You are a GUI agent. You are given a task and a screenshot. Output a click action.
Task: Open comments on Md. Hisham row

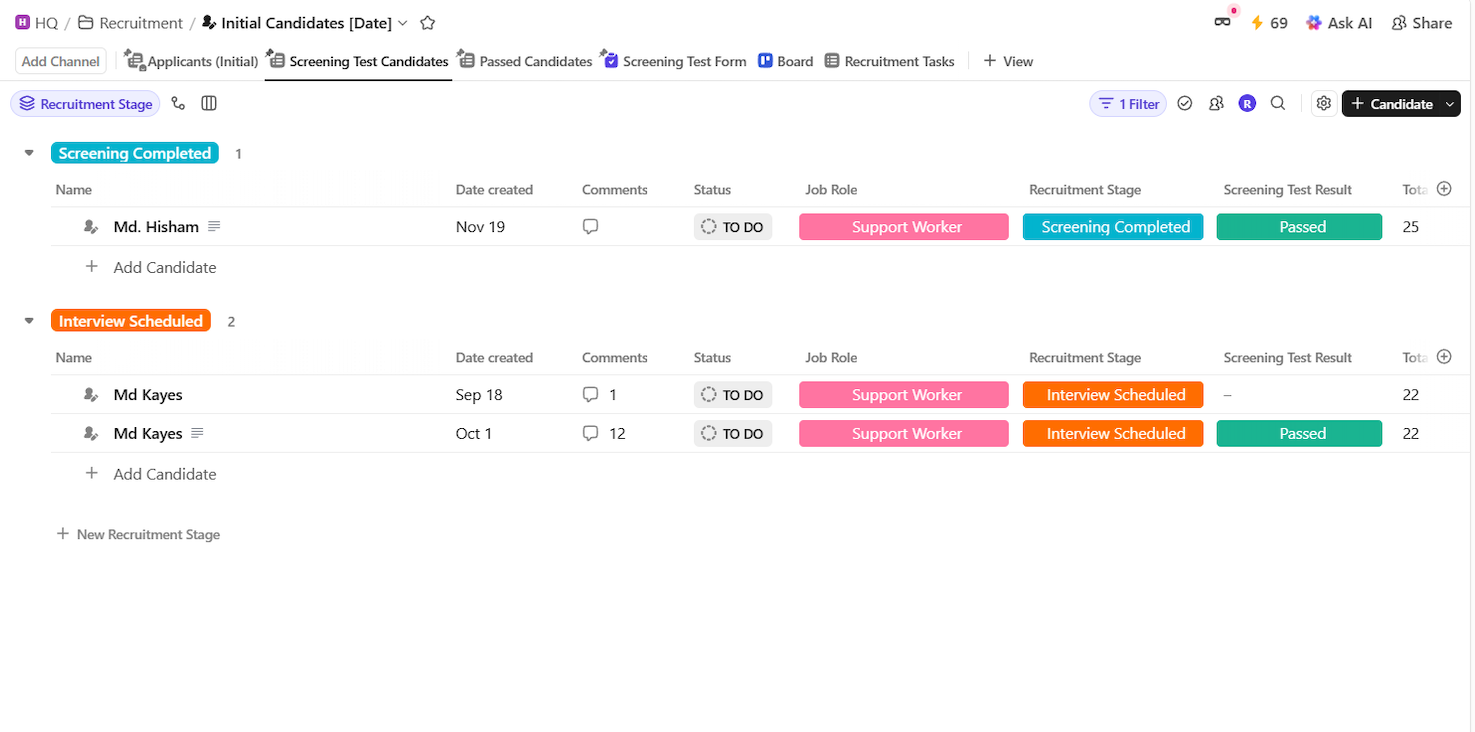[590, 227]
